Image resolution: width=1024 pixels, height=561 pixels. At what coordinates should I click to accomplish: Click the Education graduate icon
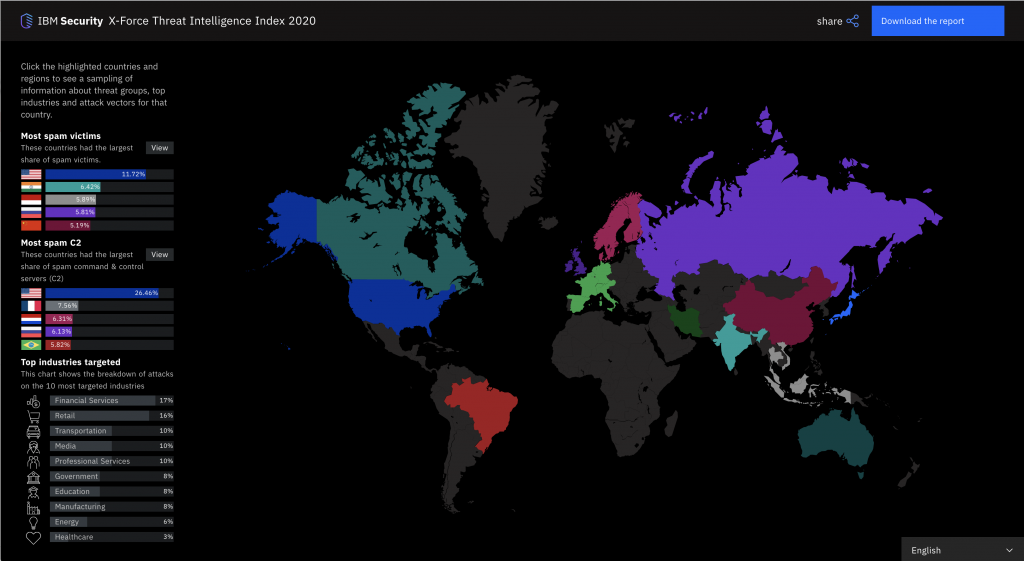(33, 492)
